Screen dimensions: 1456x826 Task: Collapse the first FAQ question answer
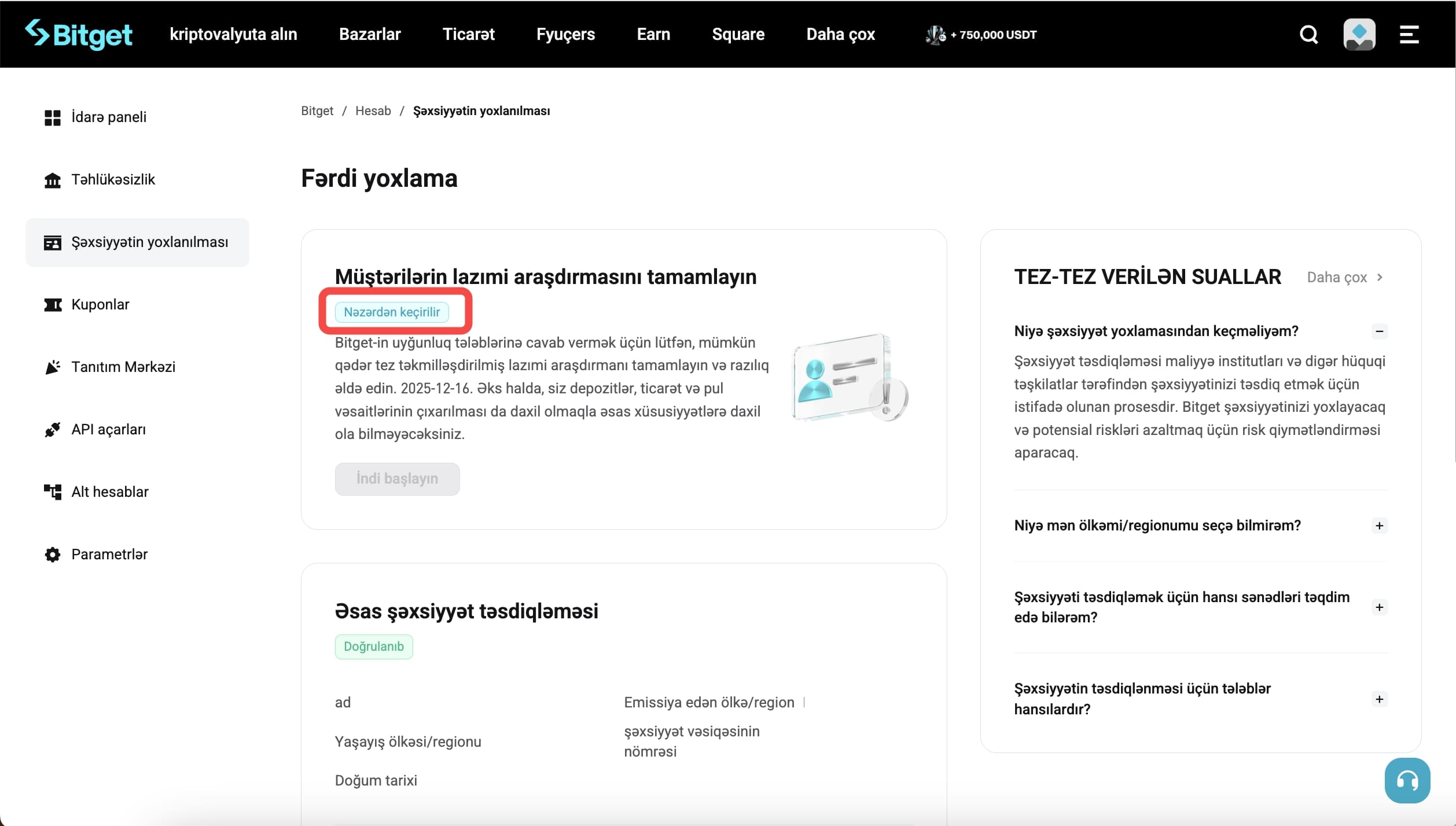[x=1380, y=331]
